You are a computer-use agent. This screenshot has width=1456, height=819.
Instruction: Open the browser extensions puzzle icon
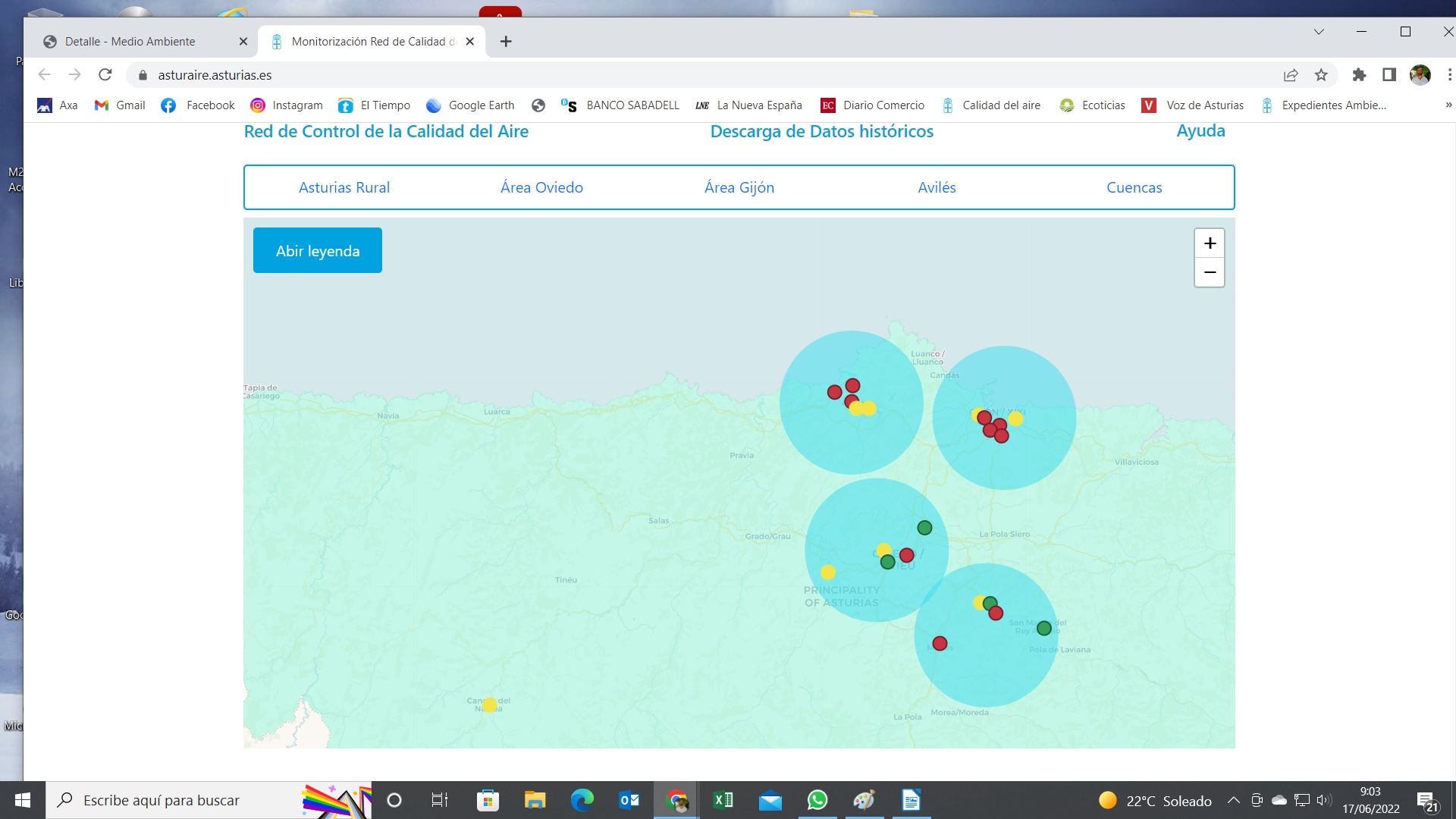(1359, 74)
